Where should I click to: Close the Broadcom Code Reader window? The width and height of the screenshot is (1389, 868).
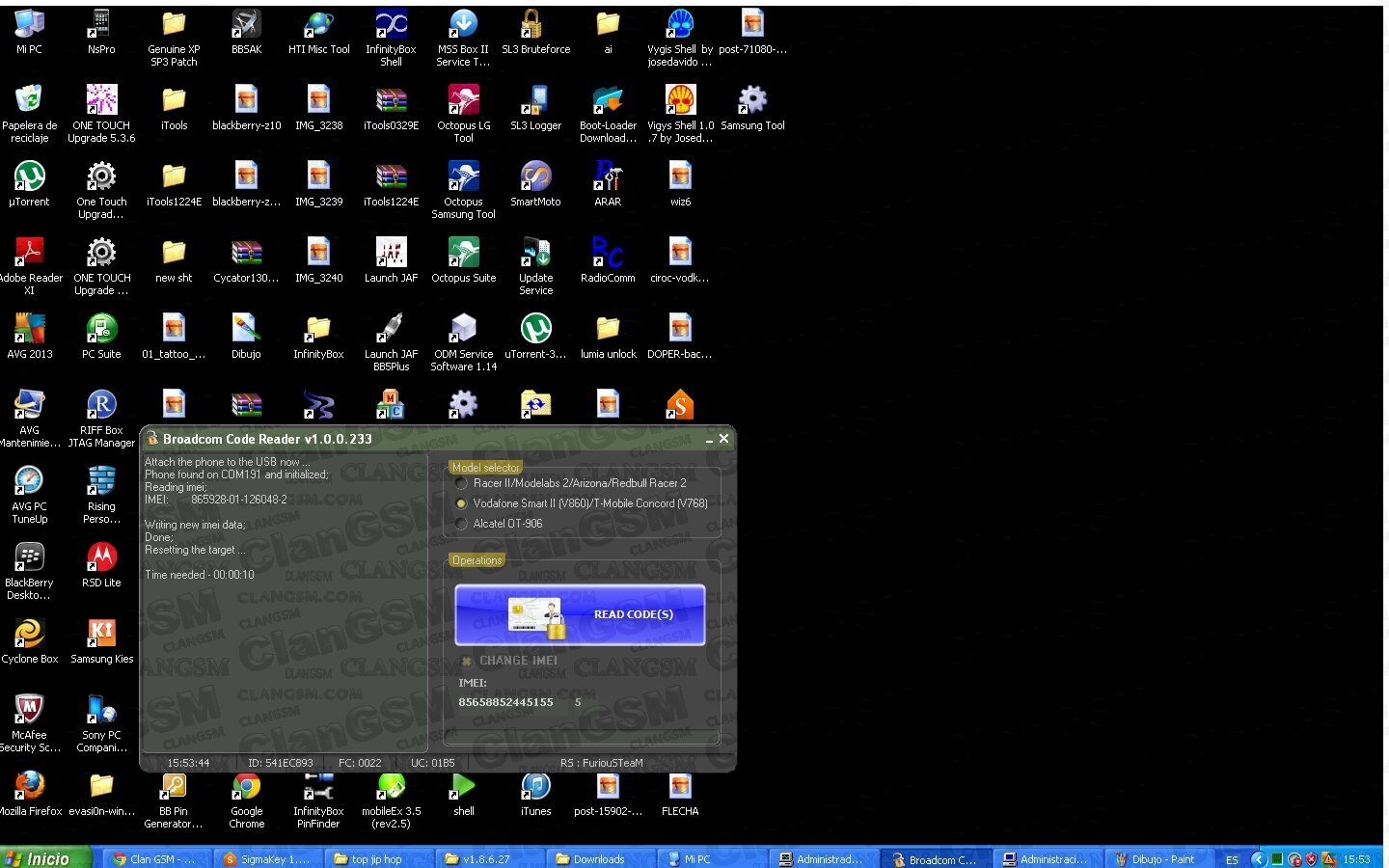point(724,439)
